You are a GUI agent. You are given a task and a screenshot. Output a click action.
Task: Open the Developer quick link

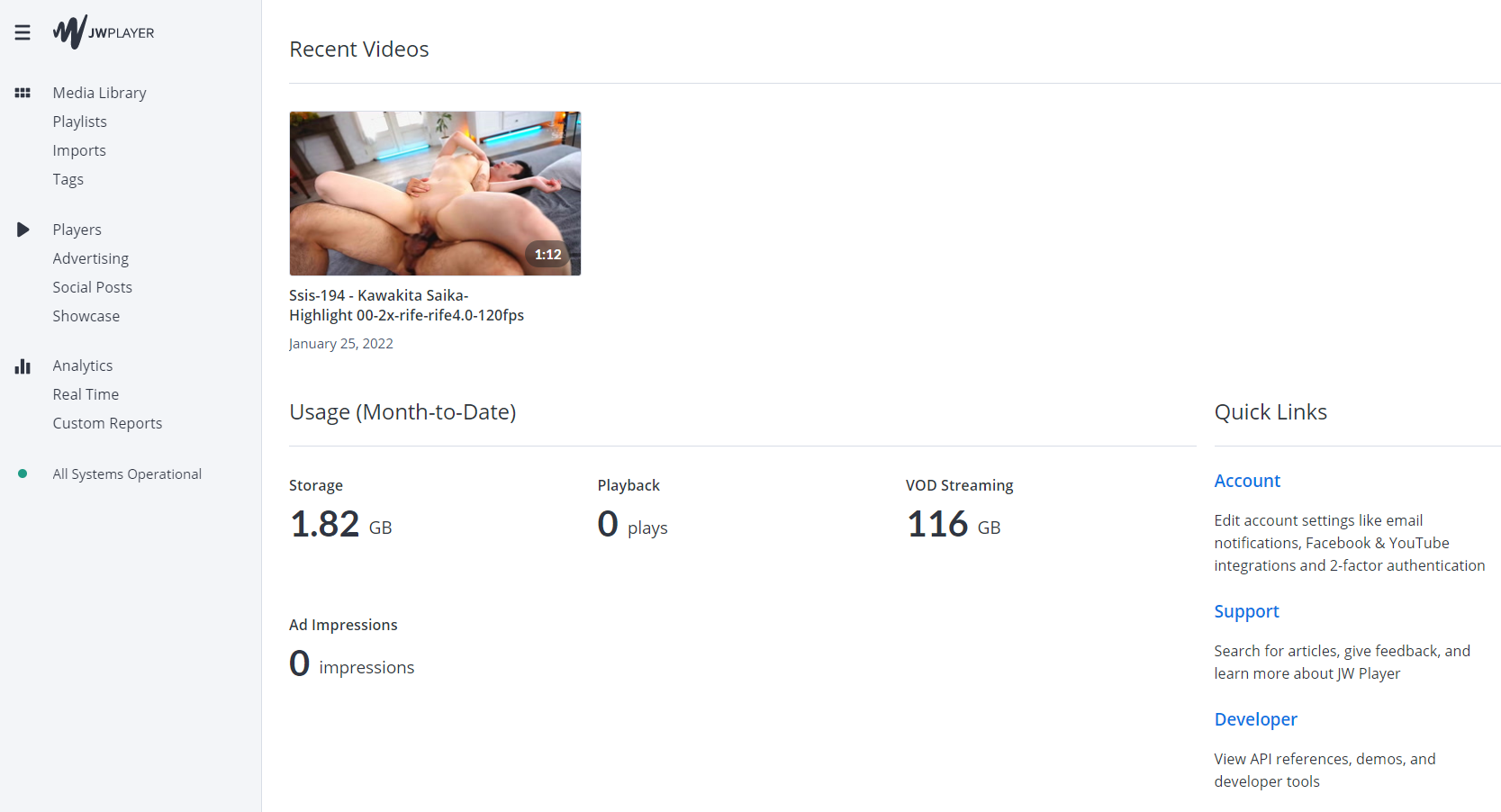pyautogui.click(x=1255, y=719)
